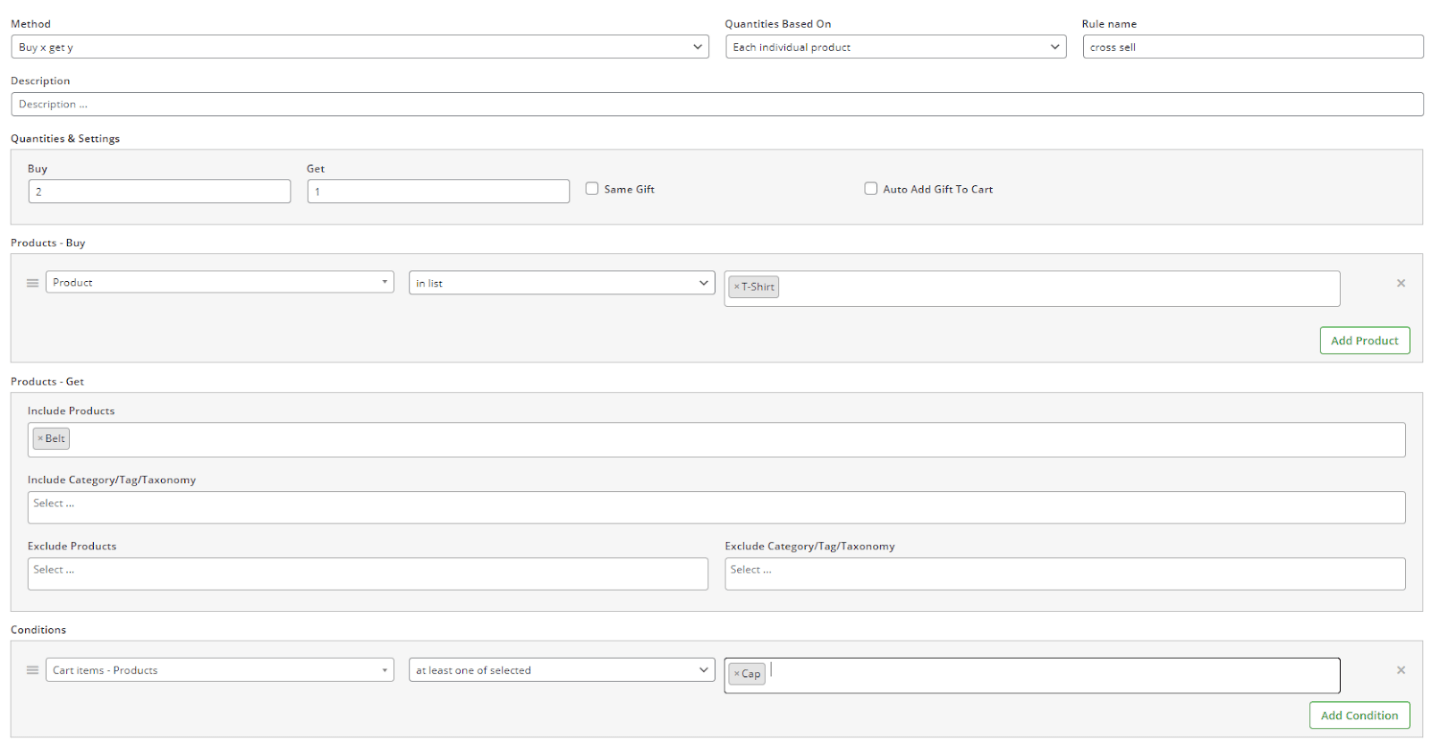Open the Quantities Based On dropdown
Viewport: 1431px width, 748px height.
click(x=895, y=46)
